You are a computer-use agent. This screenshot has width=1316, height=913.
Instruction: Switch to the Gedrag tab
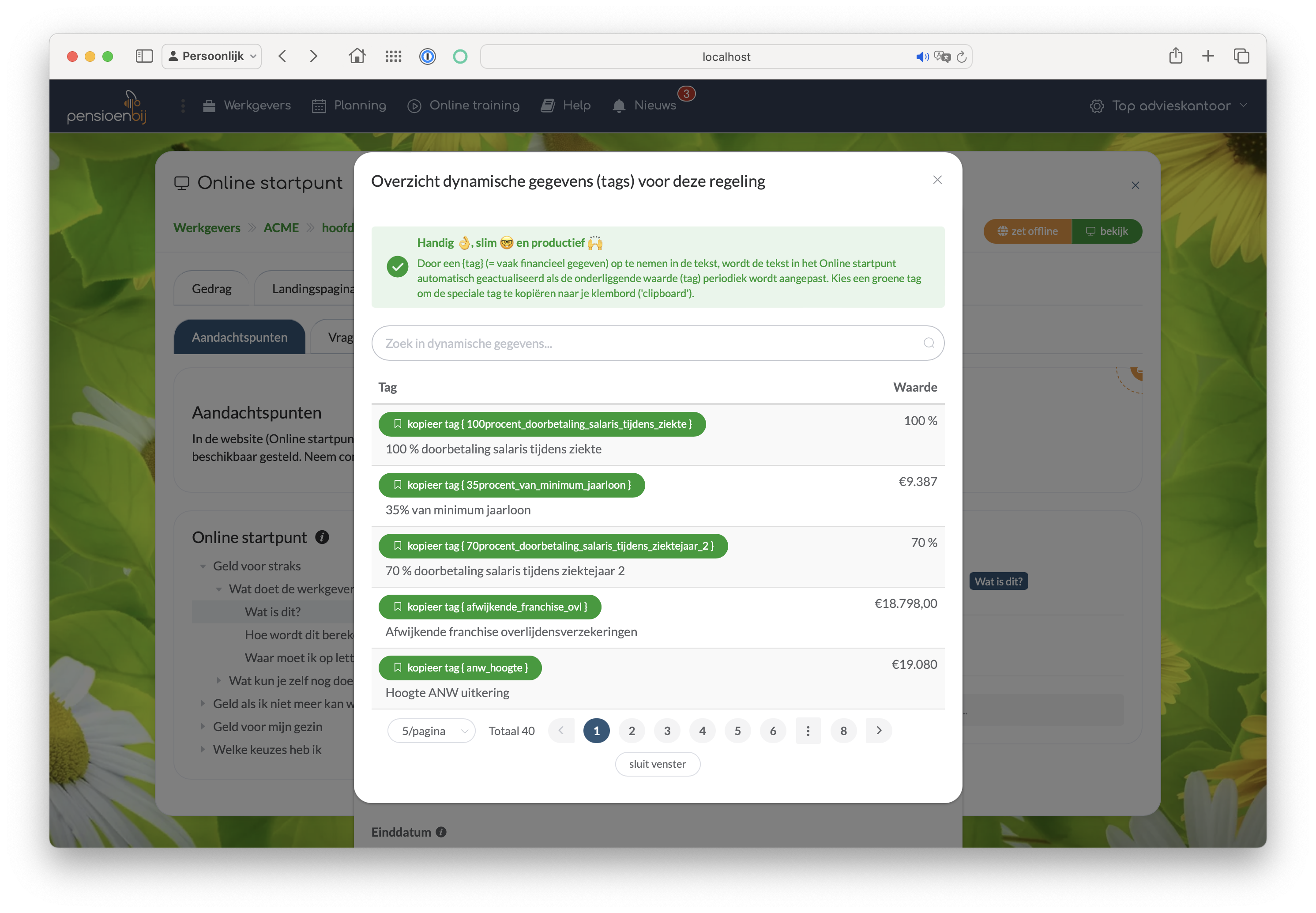click(211, 288)
